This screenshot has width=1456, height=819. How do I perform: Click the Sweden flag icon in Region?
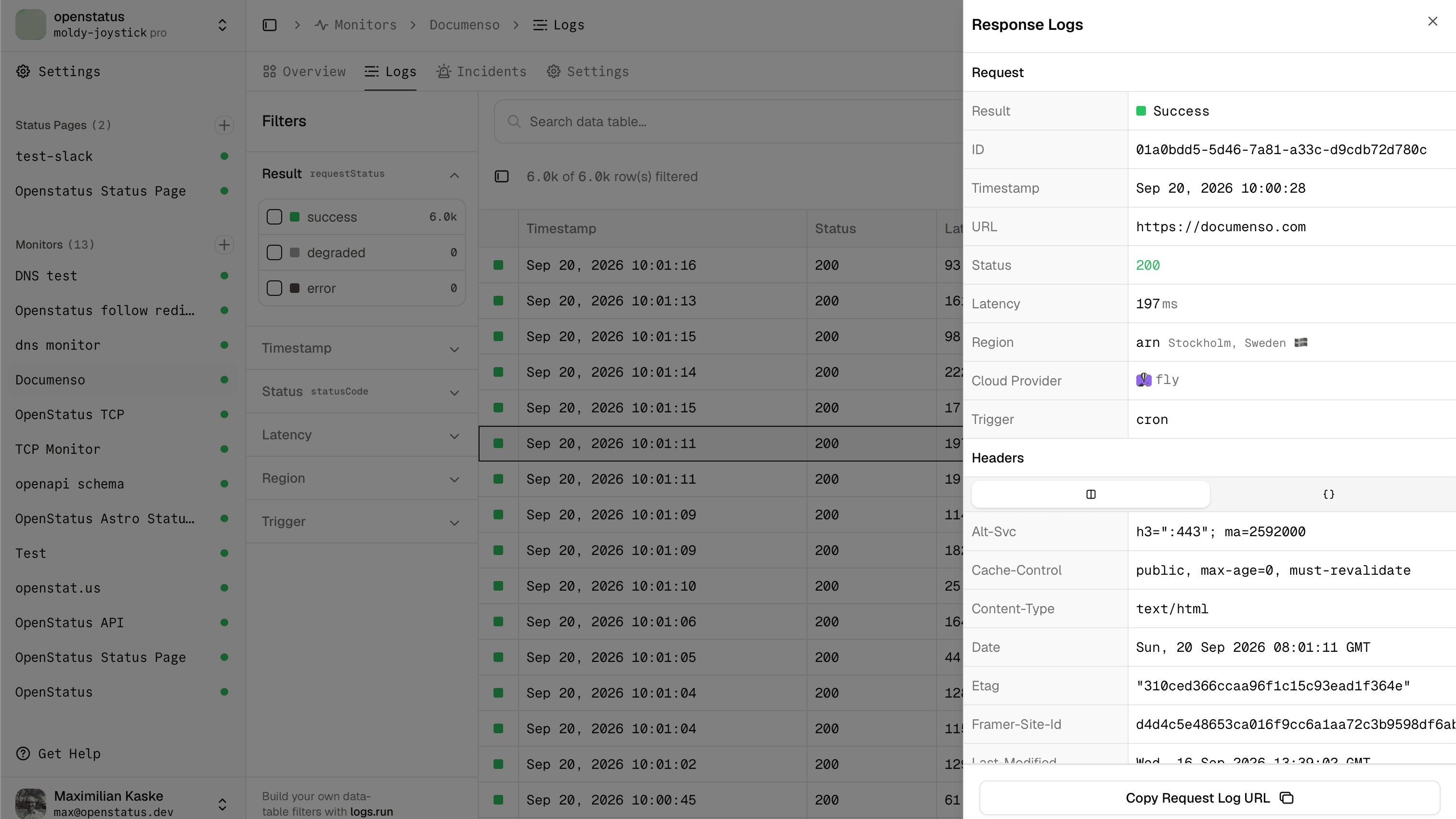[x=1300, y=342]
